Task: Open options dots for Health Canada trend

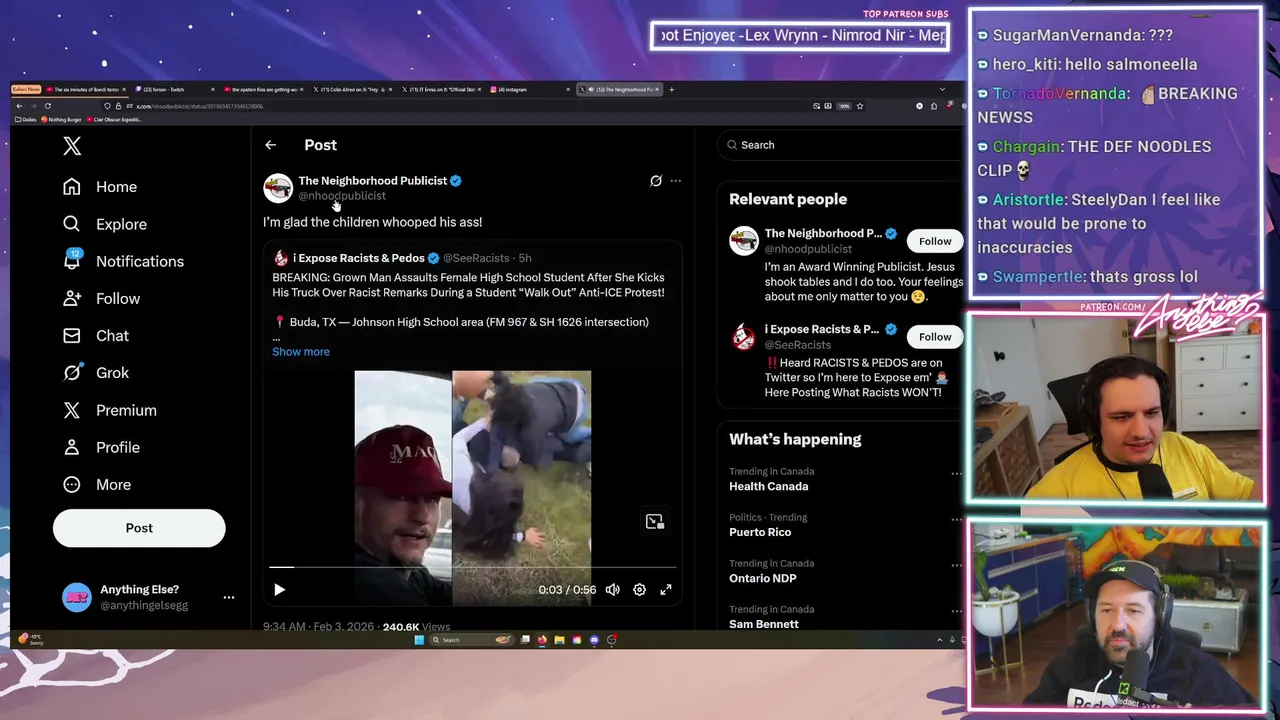Action: tap(956, 474)
